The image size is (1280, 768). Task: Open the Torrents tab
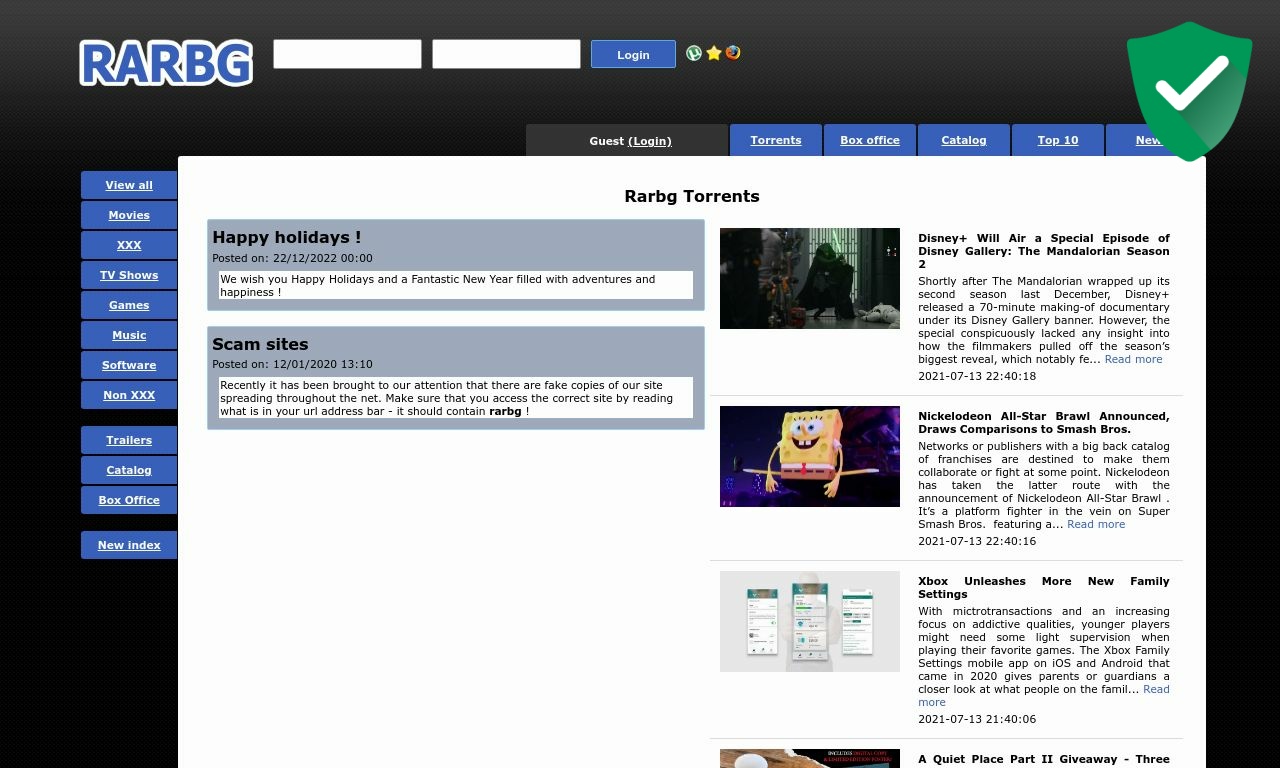776,140
